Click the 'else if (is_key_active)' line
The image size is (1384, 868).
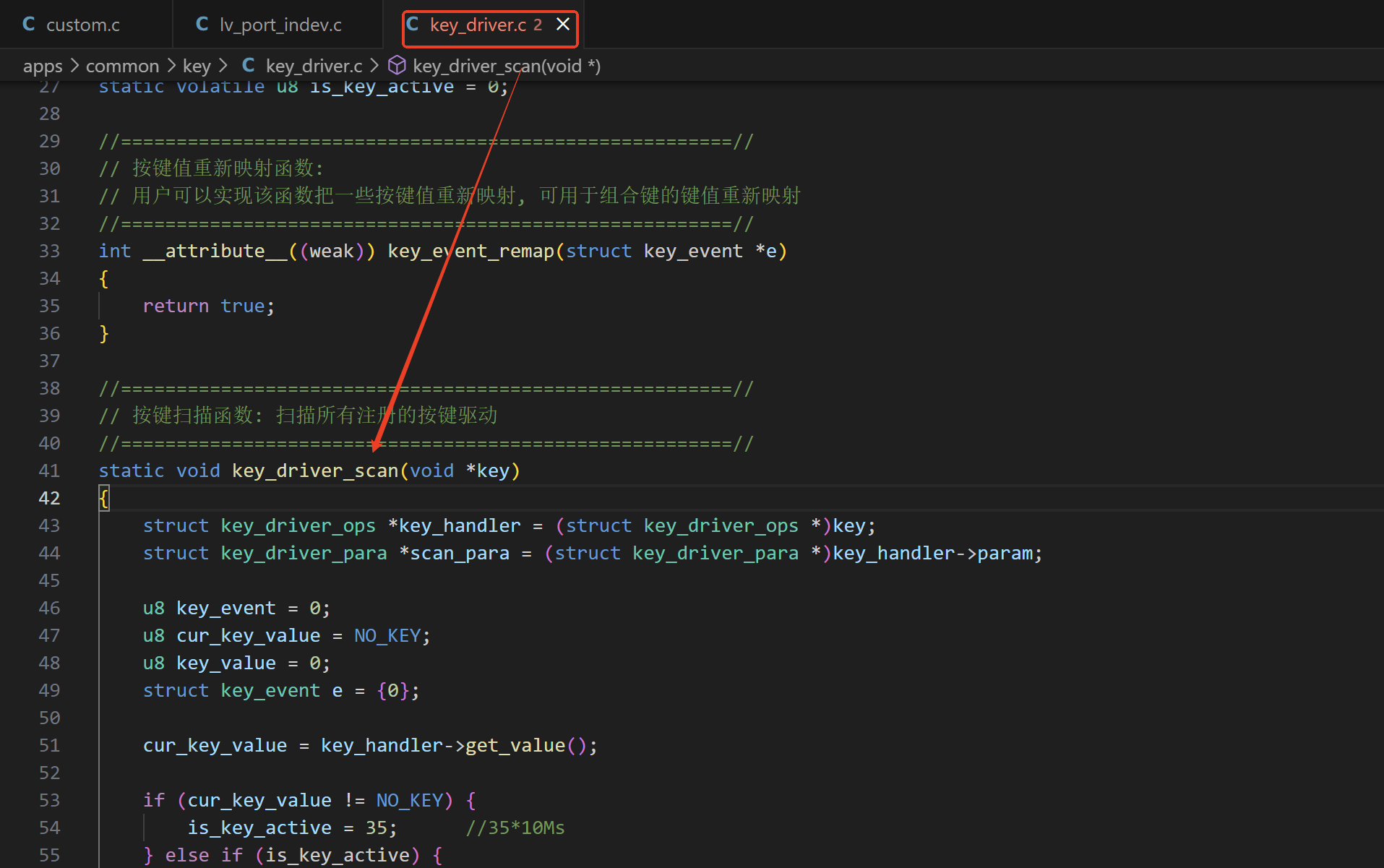click(x=292, y=855)
